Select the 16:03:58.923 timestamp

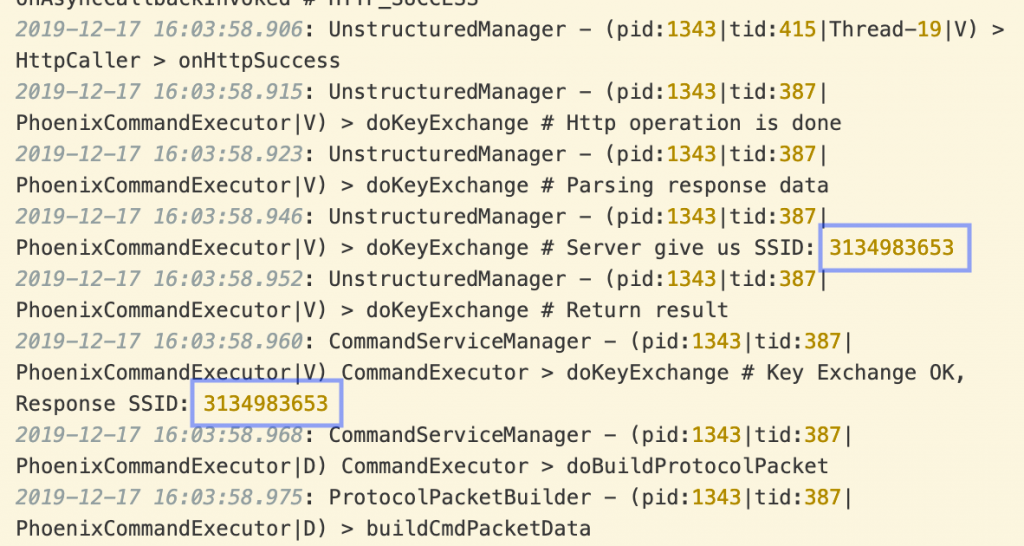tap(159, 154)
